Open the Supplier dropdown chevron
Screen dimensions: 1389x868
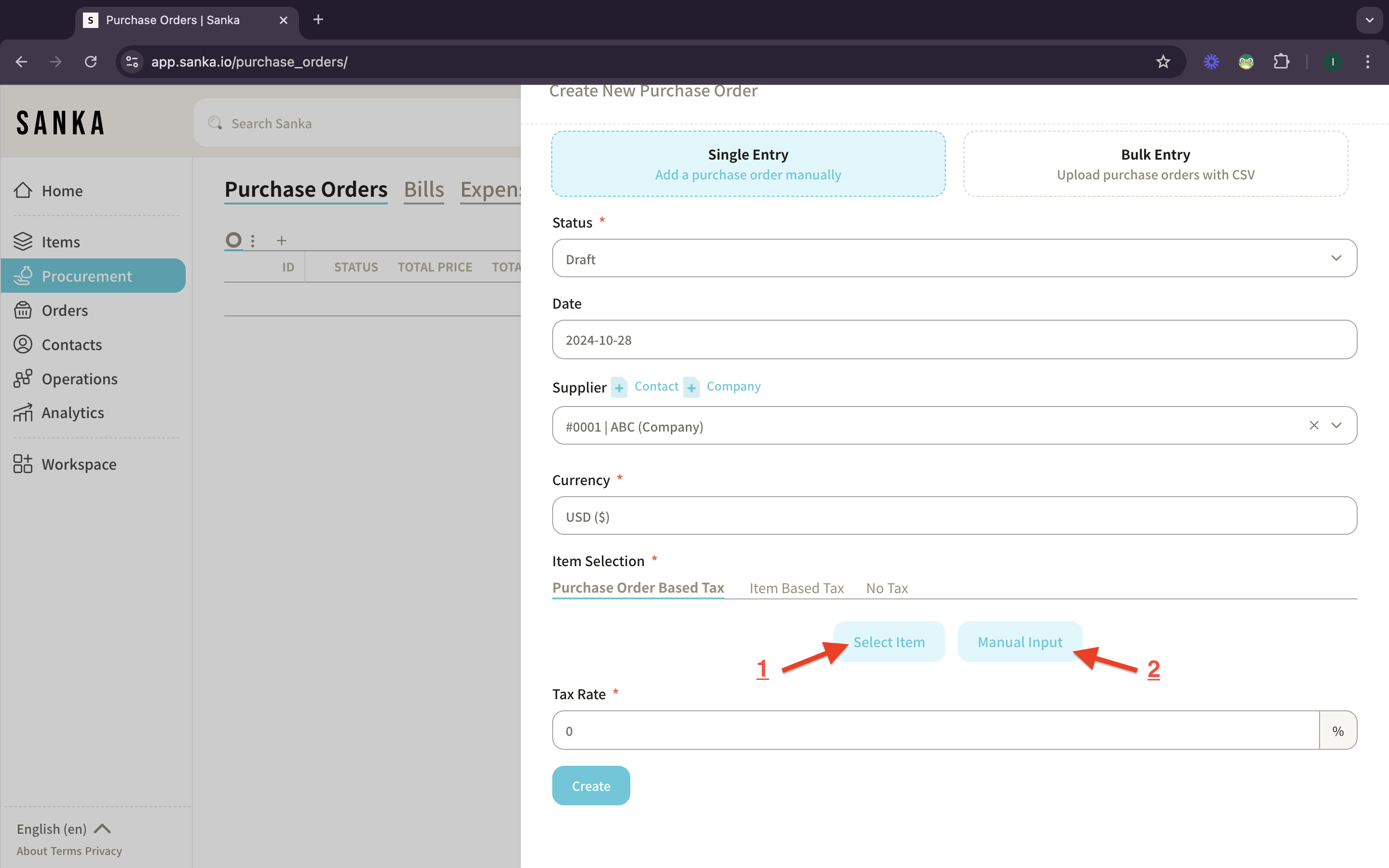point(1336,425)
